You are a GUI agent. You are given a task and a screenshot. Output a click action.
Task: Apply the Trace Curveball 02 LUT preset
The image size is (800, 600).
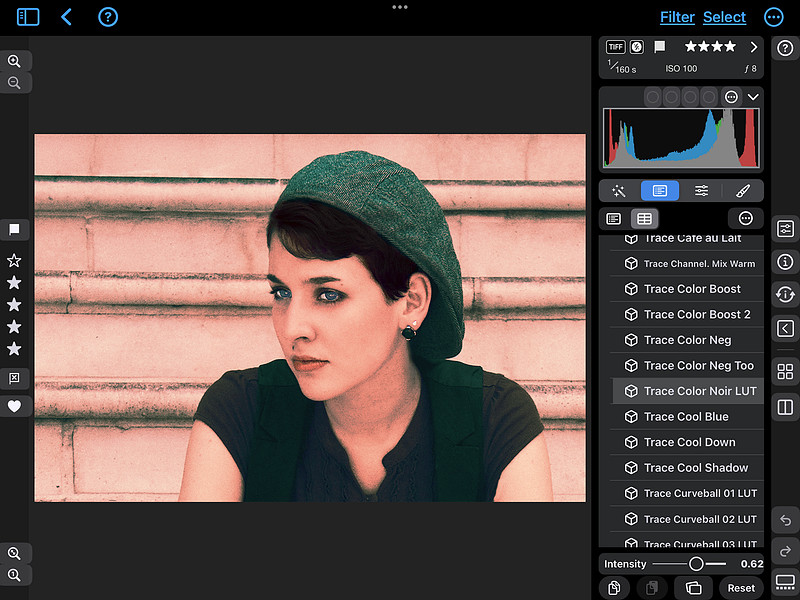[x=687, y=519]
